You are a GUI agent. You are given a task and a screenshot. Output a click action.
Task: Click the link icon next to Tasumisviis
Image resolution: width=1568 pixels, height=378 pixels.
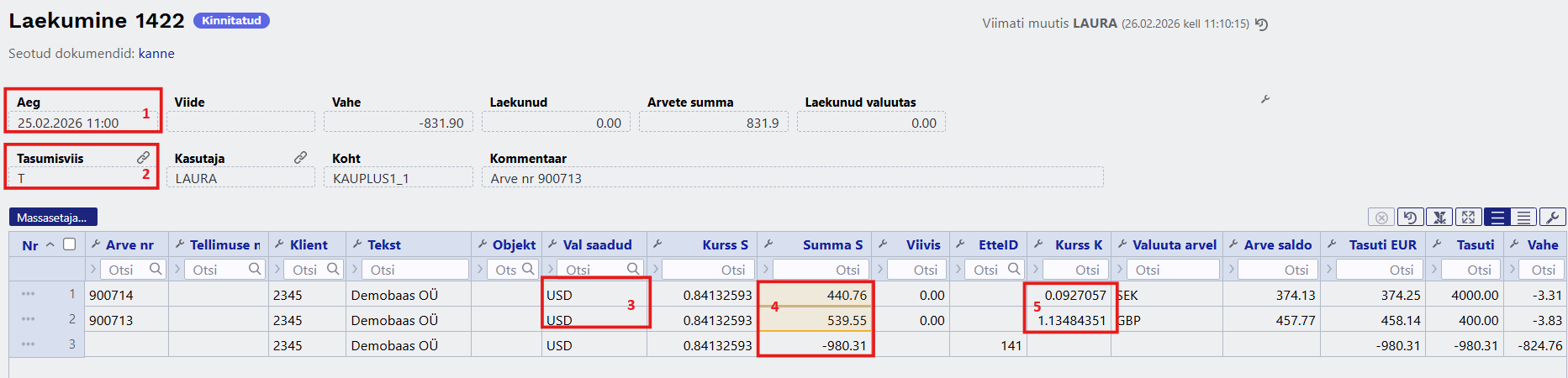[143, 158]
